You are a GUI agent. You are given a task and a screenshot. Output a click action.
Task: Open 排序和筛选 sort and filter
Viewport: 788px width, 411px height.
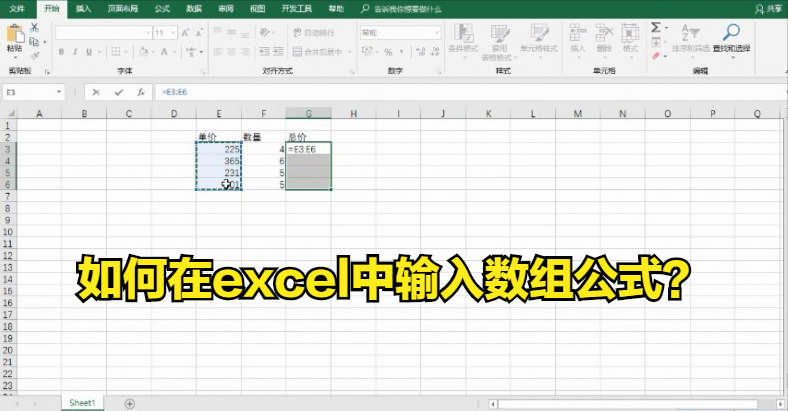pos(691,39)
